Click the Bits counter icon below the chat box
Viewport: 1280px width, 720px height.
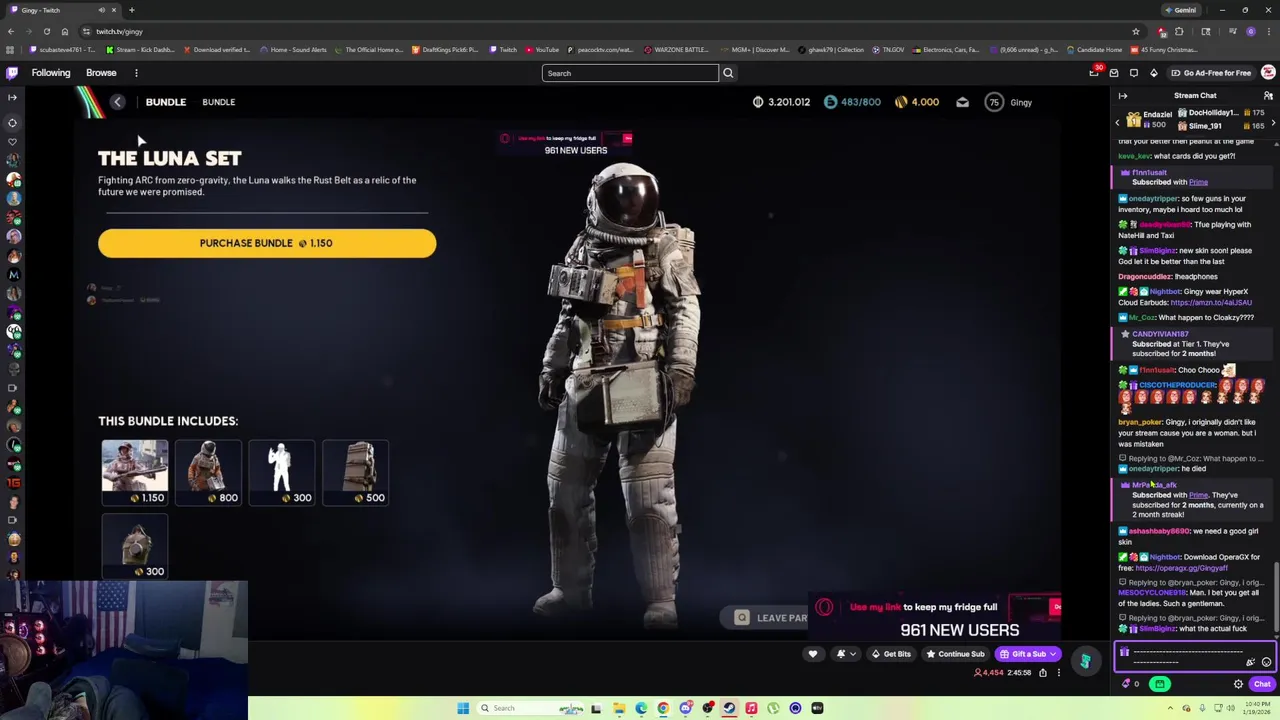point(1128,684)
